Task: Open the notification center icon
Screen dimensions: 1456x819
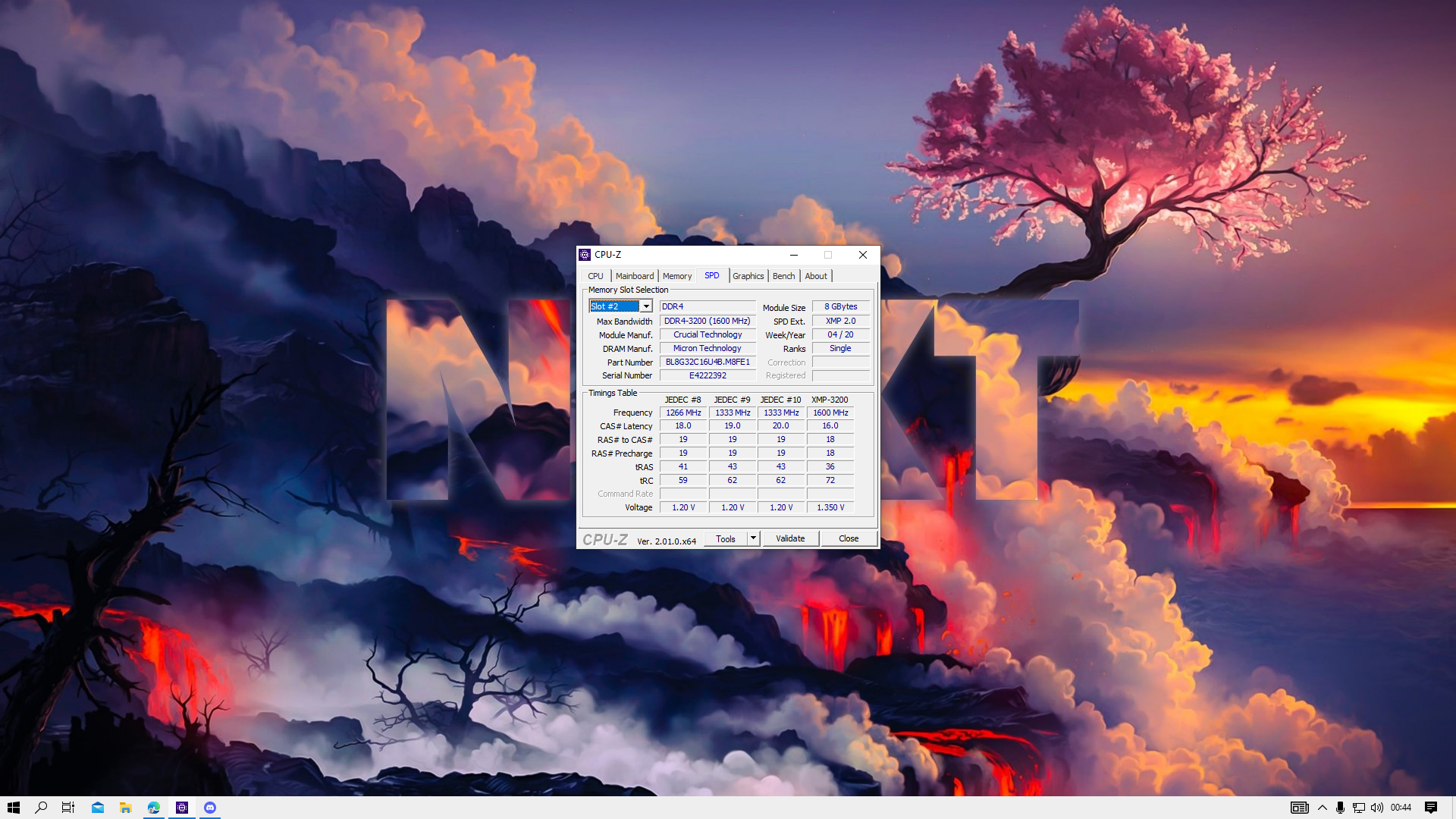Action: pos(1431,808)
